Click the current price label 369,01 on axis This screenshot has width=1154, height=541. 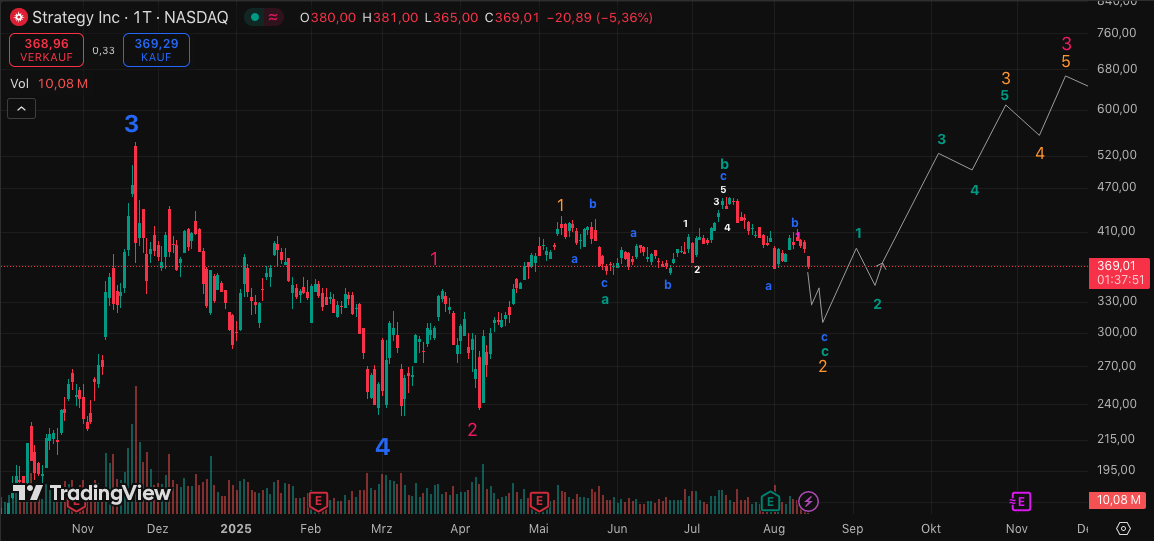(1116, 265)
